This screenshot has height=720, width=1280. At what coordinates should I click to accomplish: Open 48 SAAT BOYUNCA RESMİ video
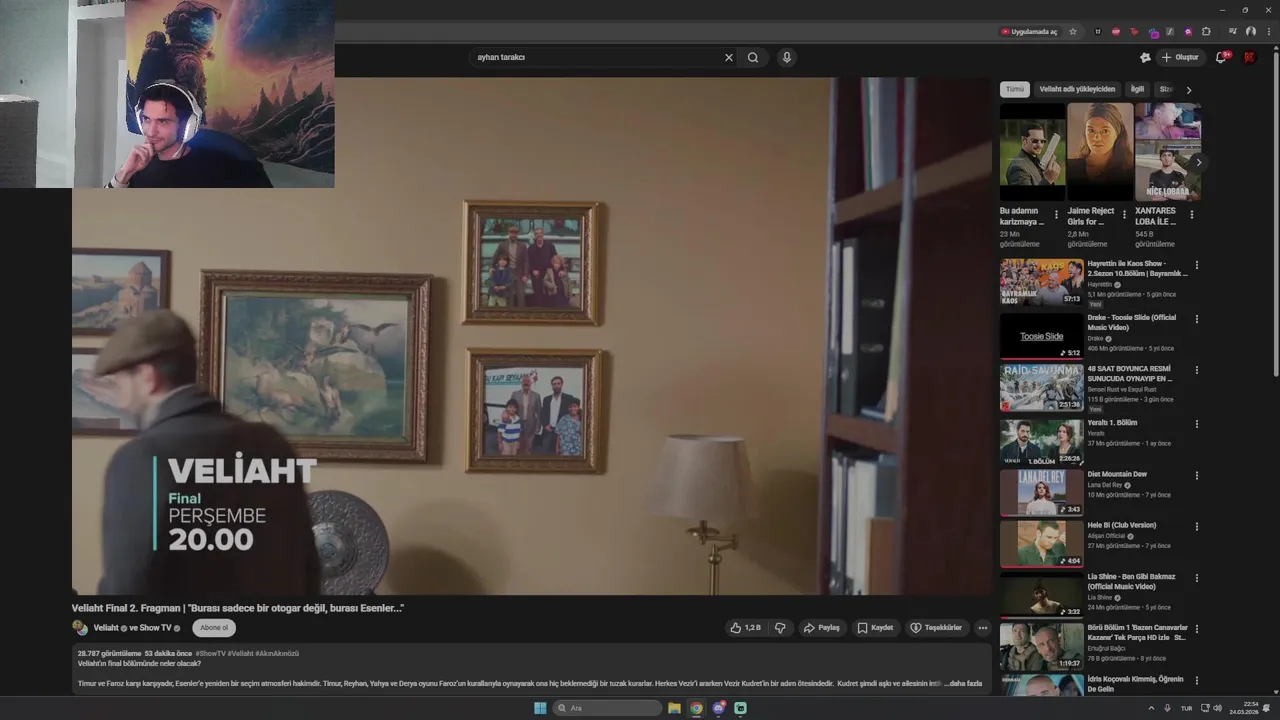[1130, 373]
